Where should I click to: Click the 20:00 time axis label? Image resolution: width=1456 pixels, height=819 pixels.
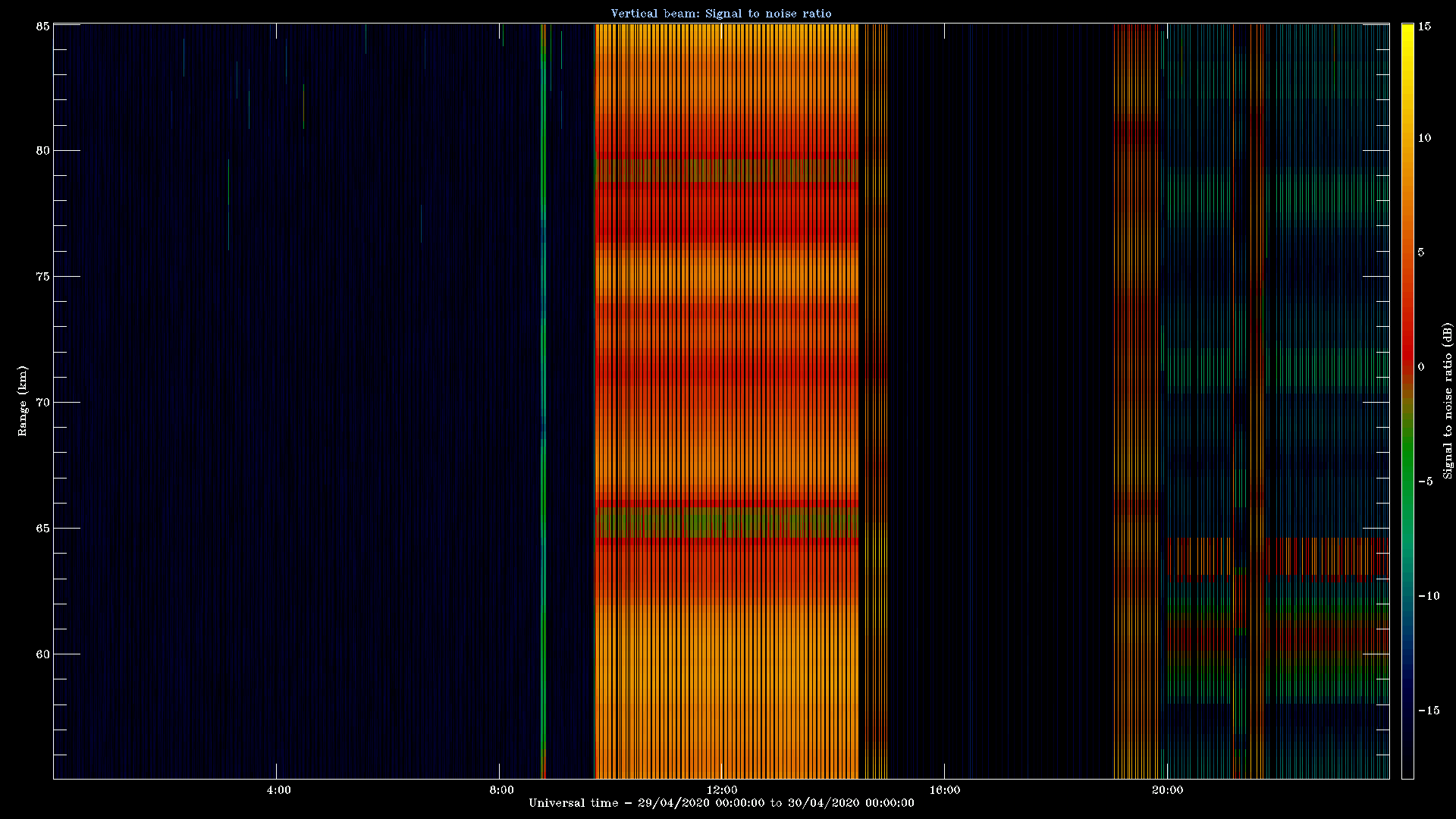1167,790
